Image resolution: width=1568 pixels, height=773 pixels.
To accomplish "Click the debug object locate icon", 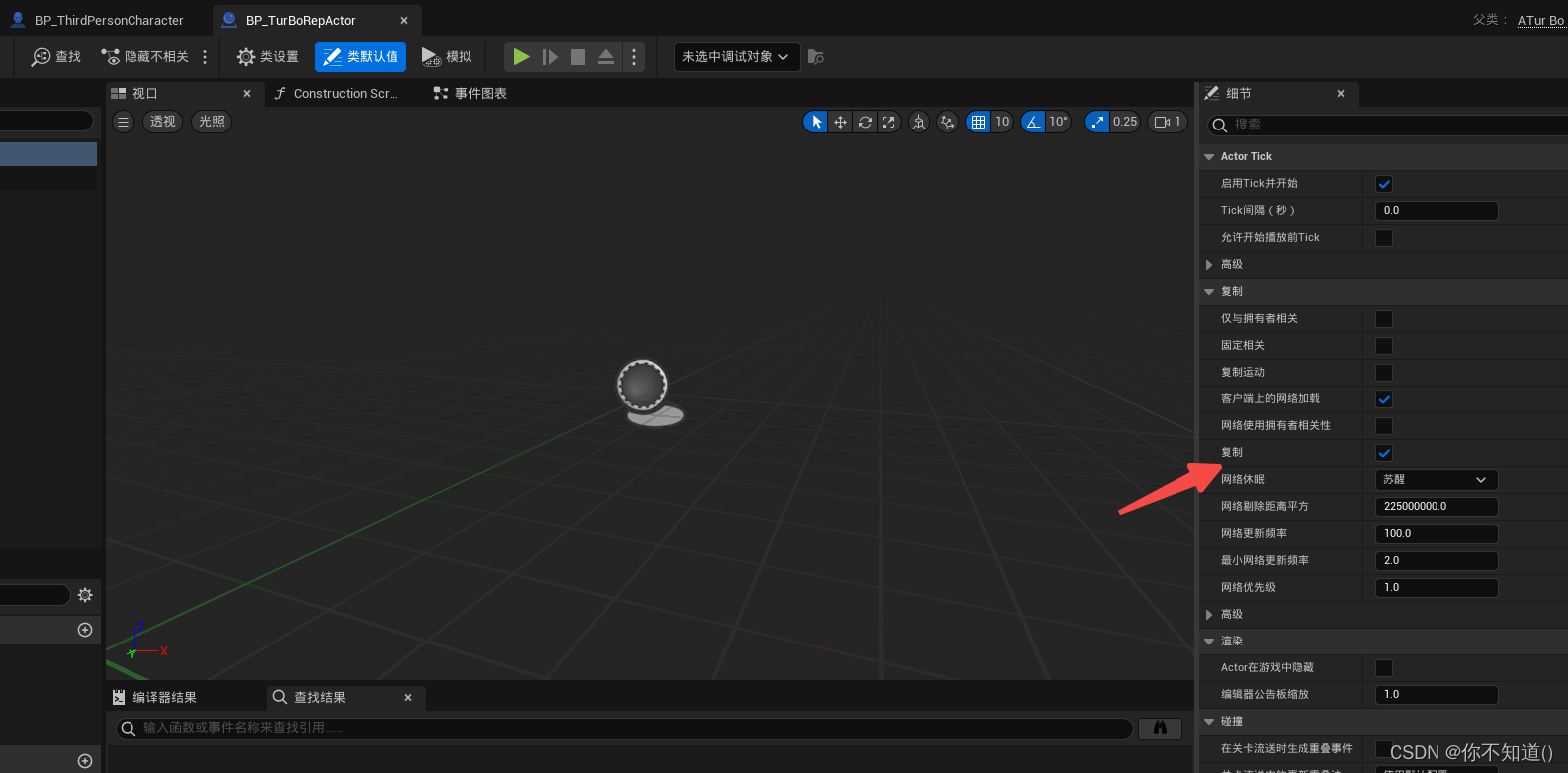I will click(x=816, y=57).
